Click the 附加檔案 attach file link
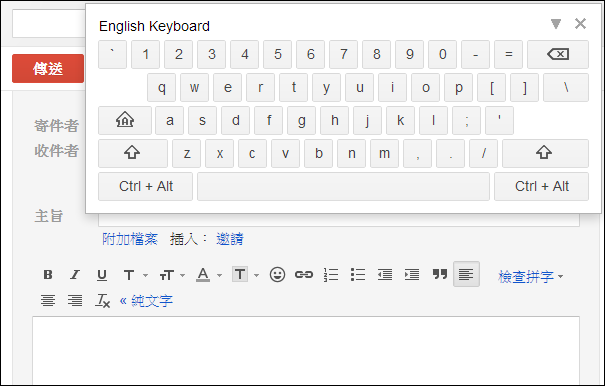The height and width of the screenshot is (386, 605). [130, 239]
